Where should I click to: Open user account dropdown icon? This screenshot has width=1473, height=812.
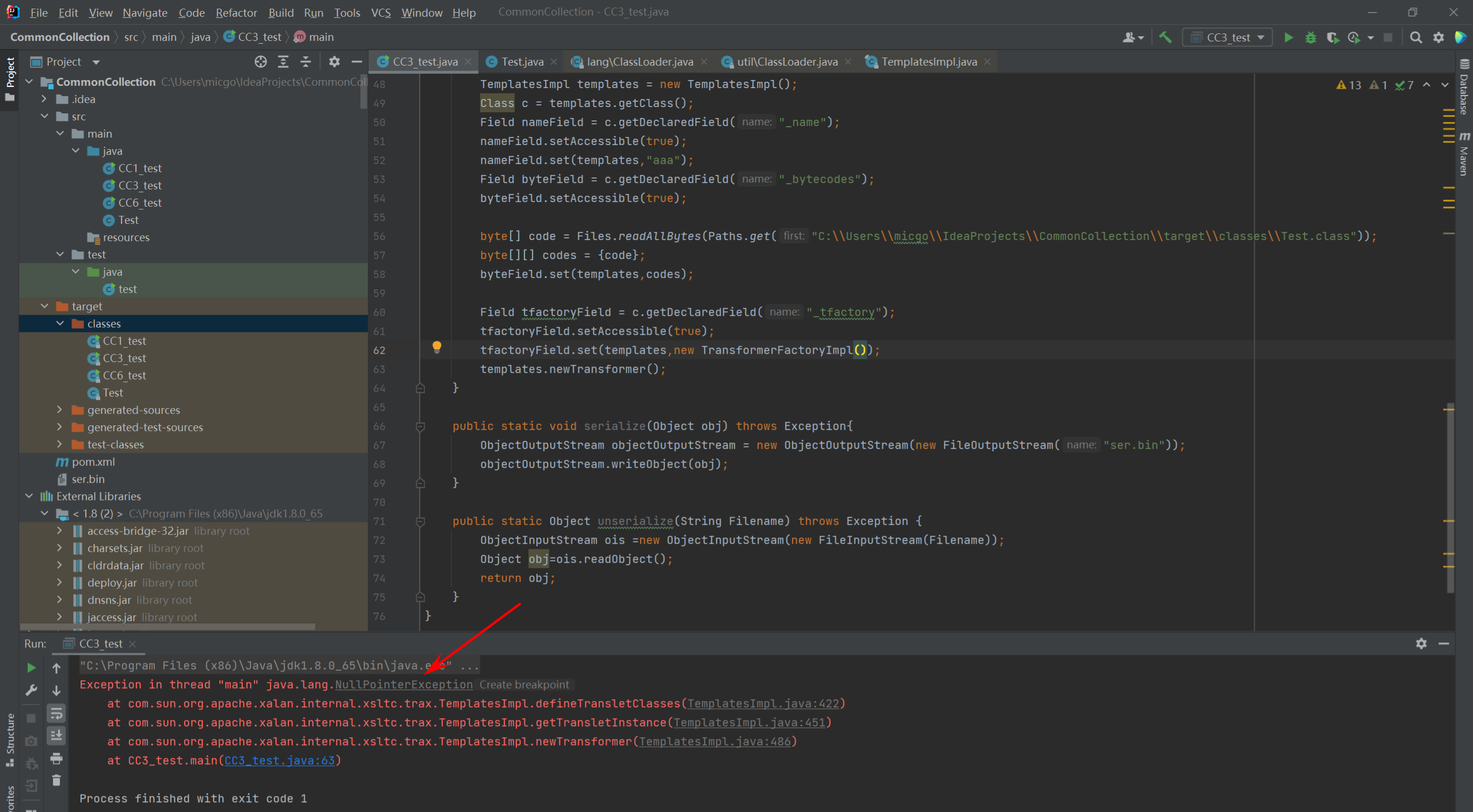pos(1133,37)
